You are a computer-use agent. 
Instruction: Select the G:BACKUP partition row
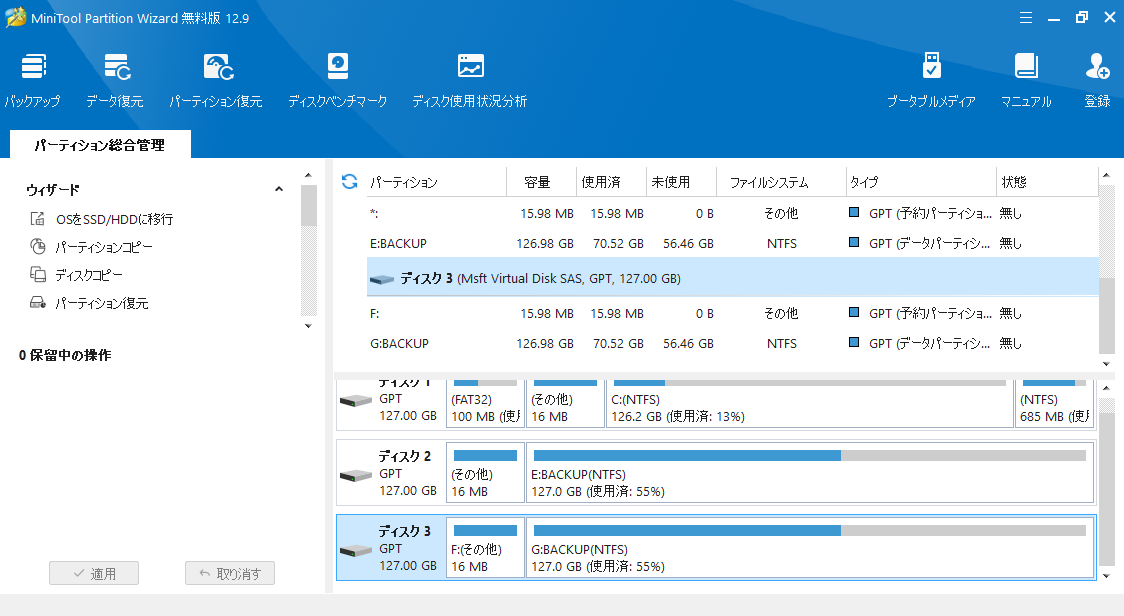(732, 343)
